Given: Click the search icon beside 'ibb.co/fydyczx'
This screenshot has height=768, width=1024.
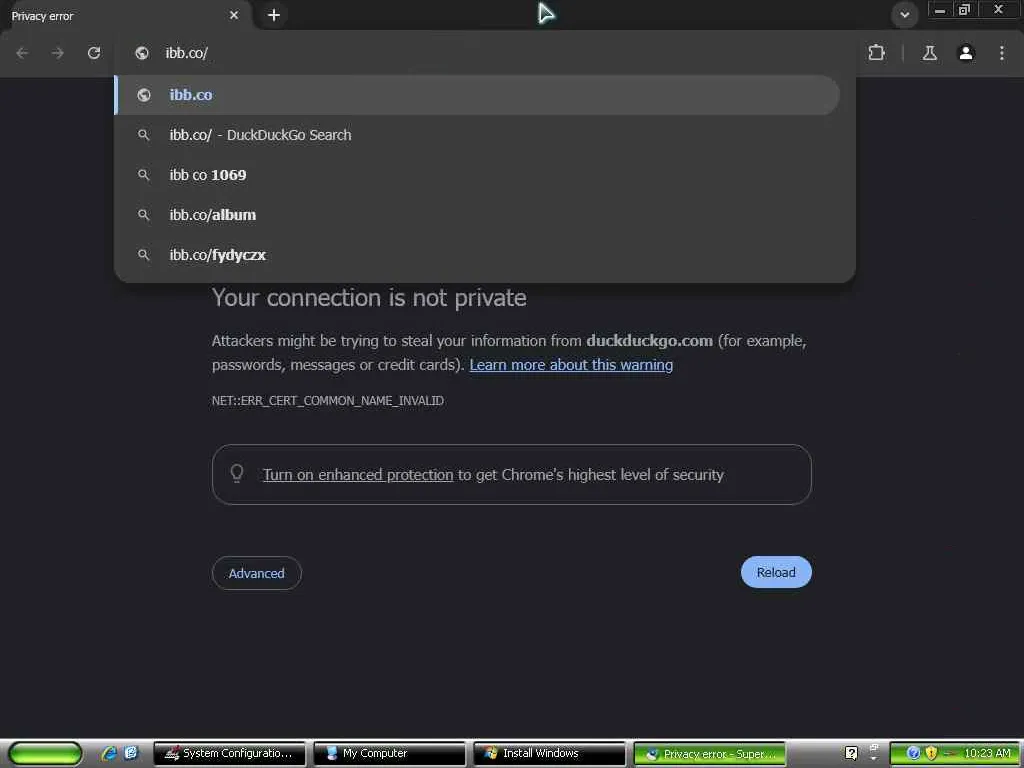Looking at the screenshot, I should click(144, 255).
